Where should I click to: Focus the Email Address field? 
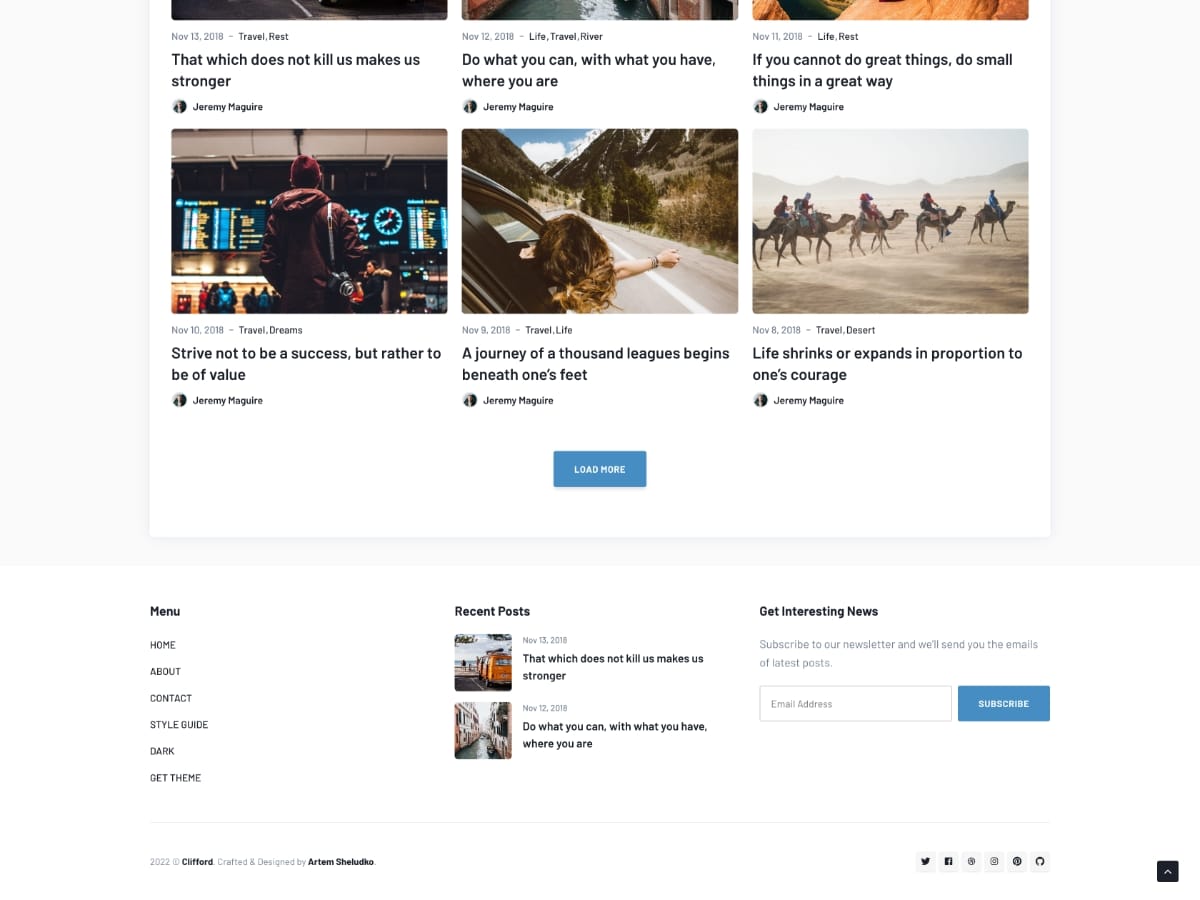coord(855,703)
